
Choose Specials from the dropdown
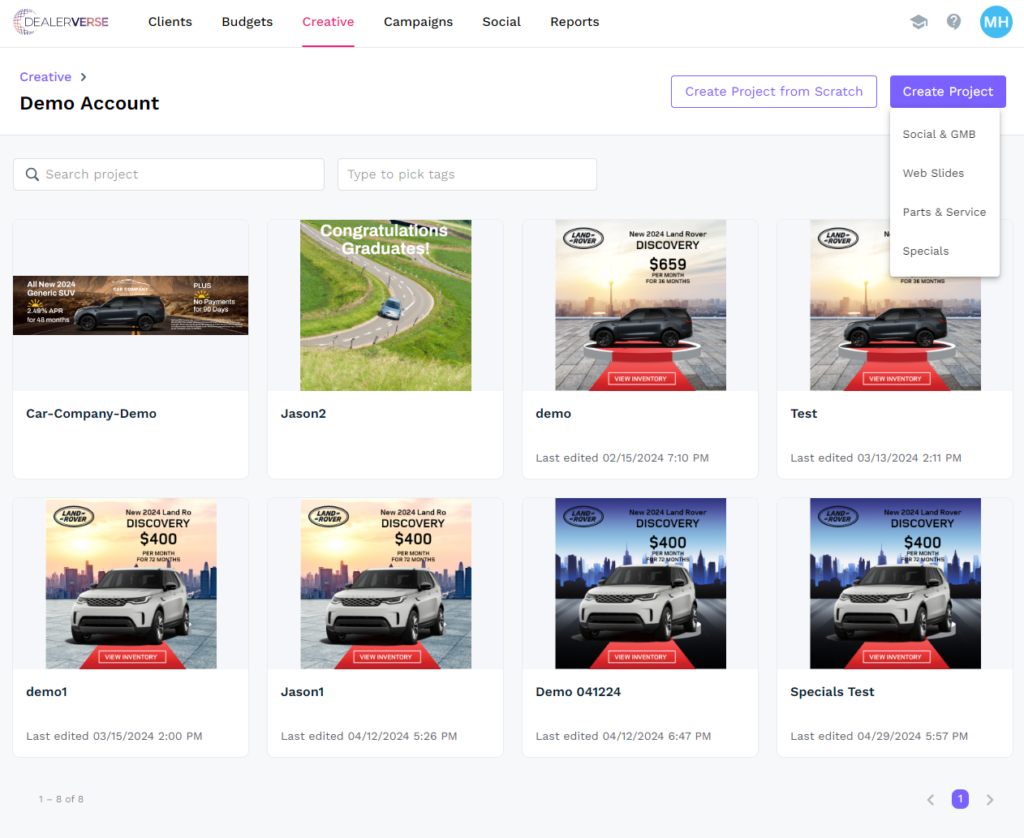click(x=925, y=251)
